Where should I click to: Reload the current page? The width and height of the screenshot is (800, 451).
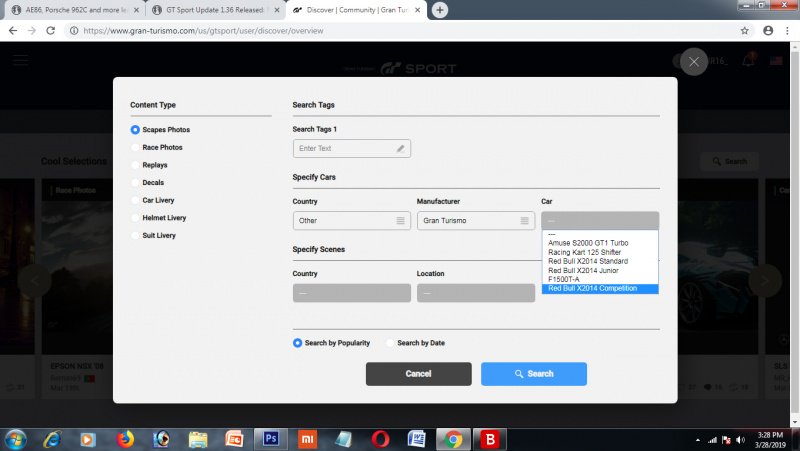pos(51,31)
